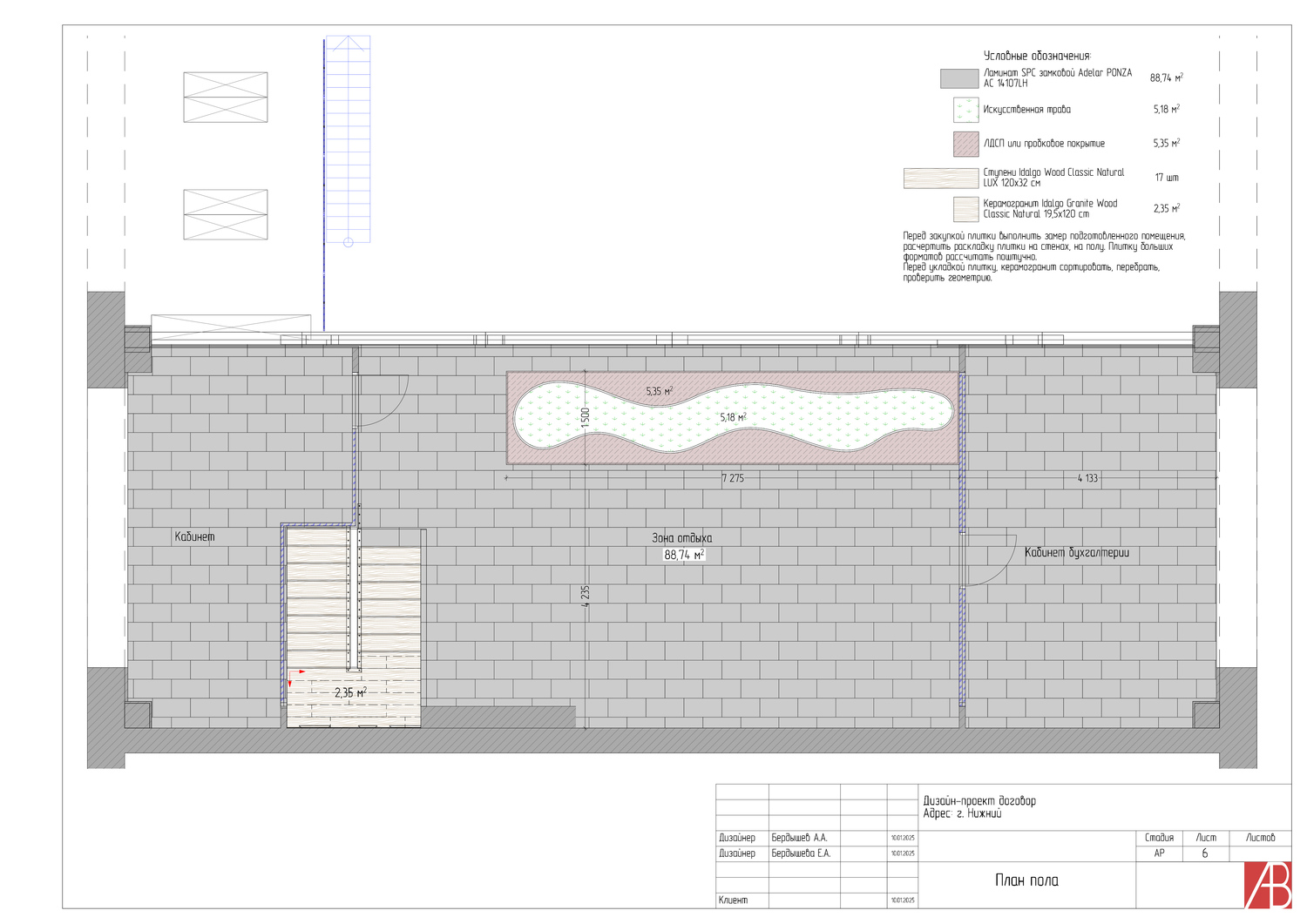
Task: Click the Керамогранит legend swatch
Action: tap(966, 209)
